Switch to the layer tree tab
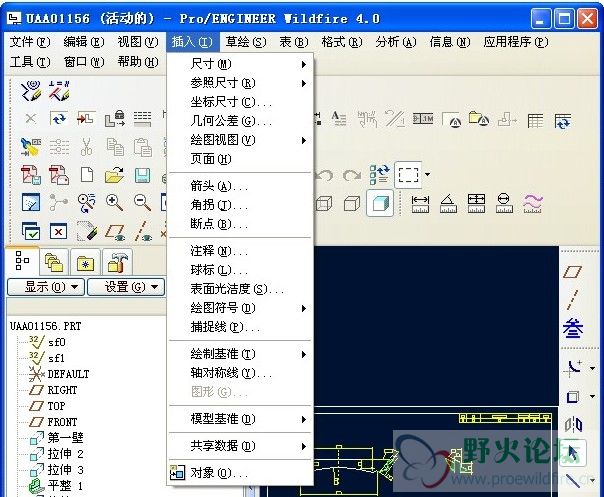 click(x=54, y=262)
